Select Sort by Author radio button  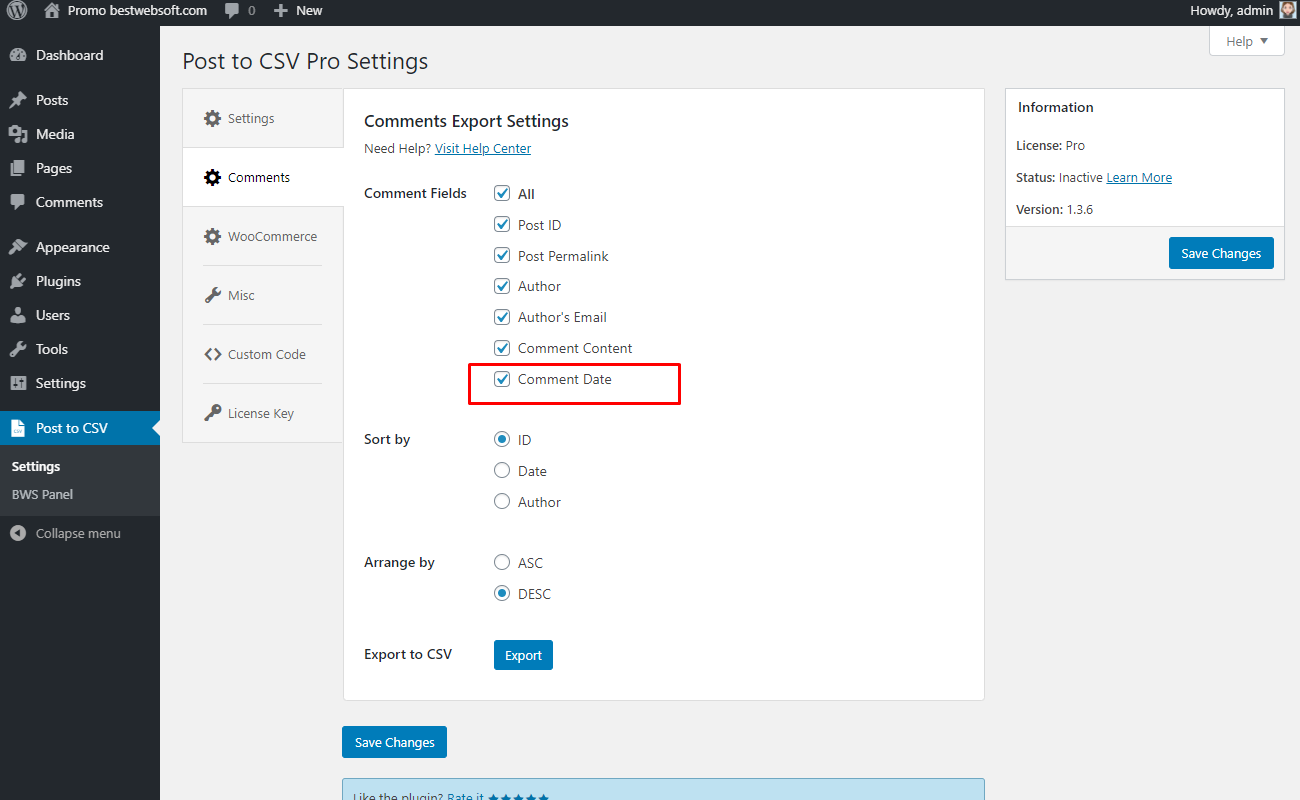coord(502,502)
